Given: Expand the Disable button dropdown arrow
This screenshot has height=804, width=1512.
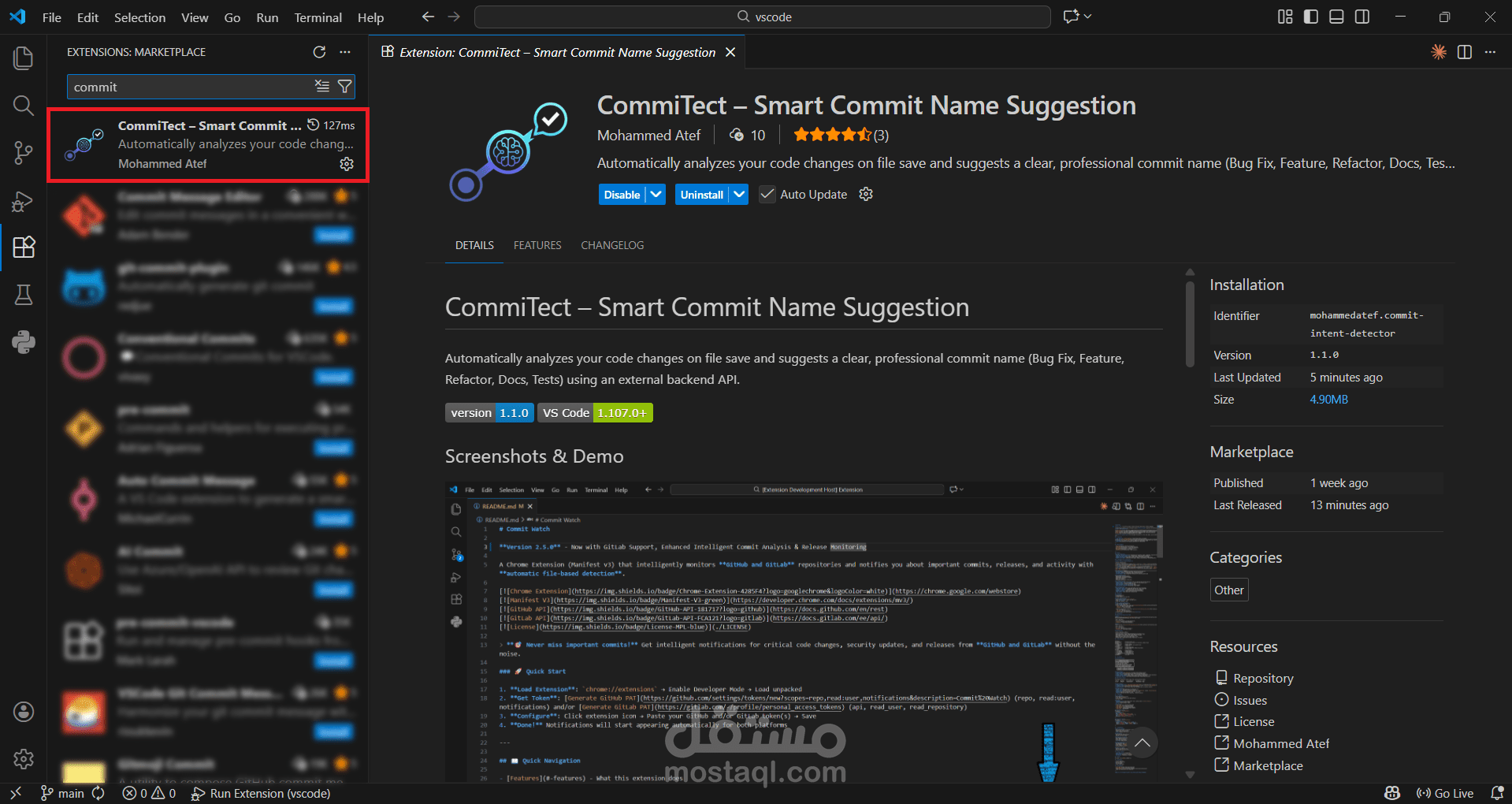Looking at the screenshot, I should [656, 194].
